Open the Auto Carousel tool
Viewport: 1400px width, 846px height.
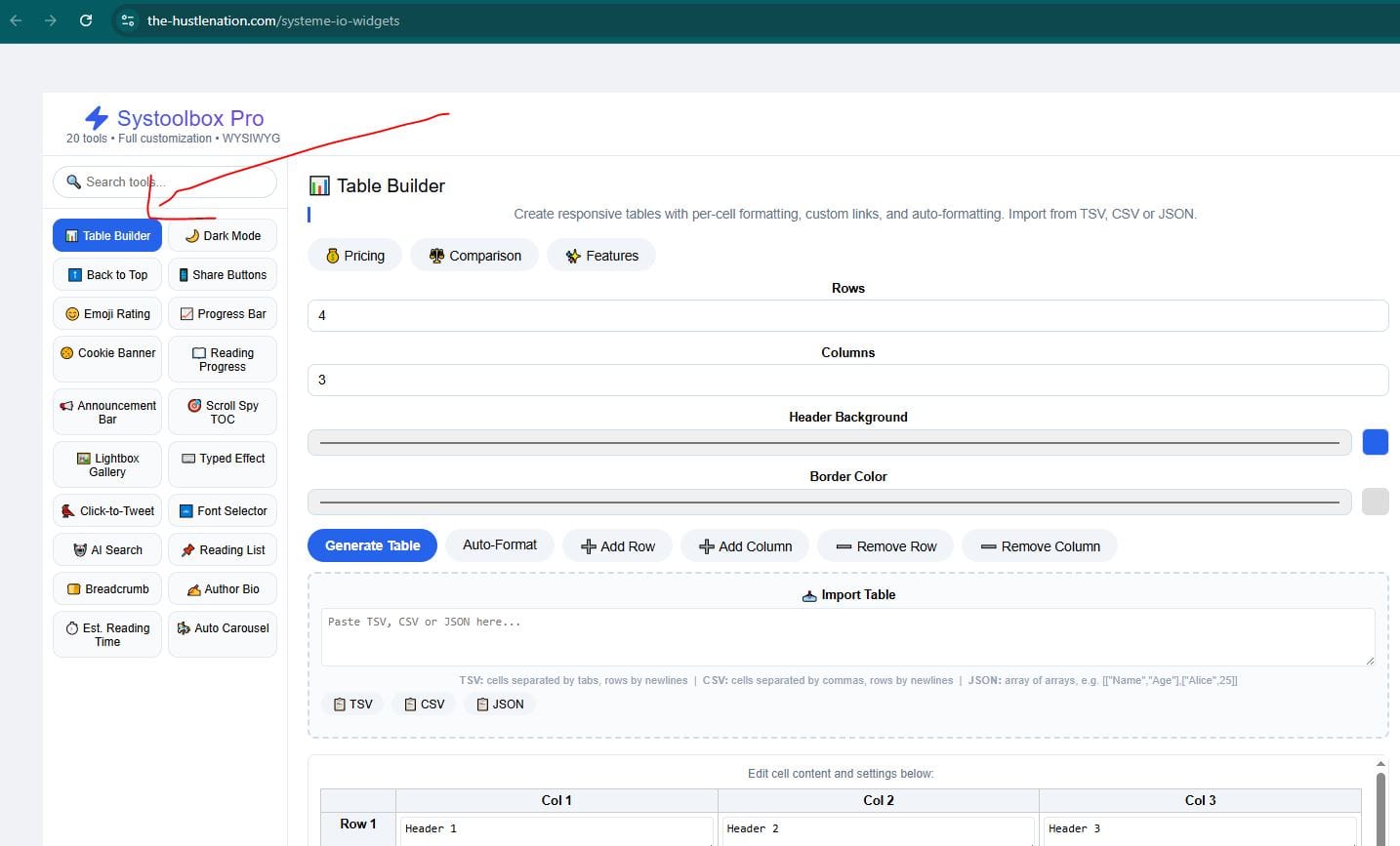pyautogui.click(x=223, y=633)
